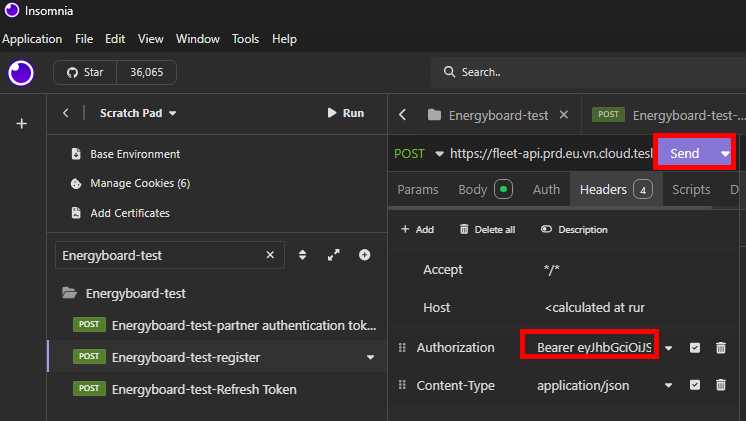746x421 pixels.
Task: Click the Content-Type header name
Action: tap(455, 385)
